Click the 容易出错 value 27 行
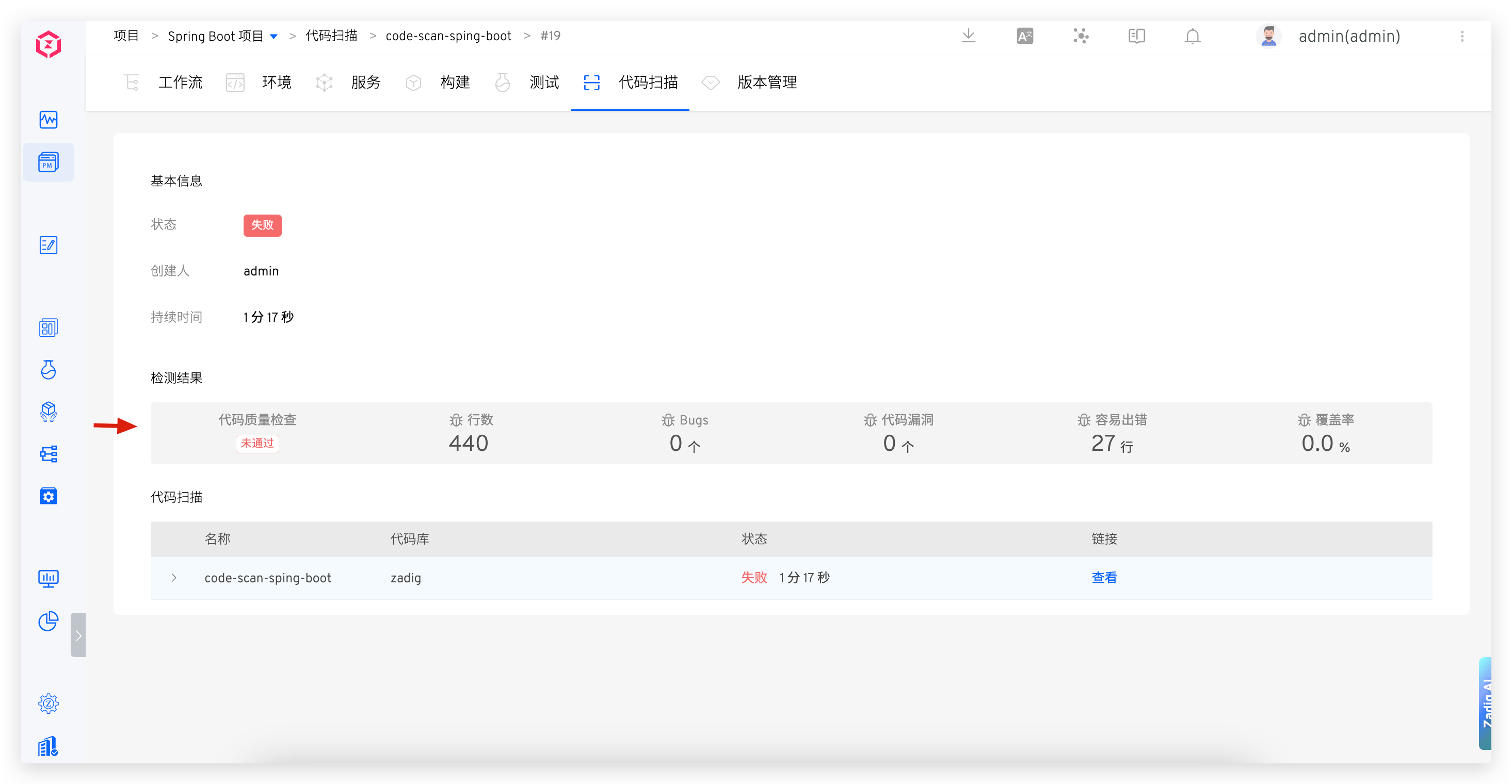Image resolution: width=1512 pixels, height=784 pixels. tap(1112, 444)
